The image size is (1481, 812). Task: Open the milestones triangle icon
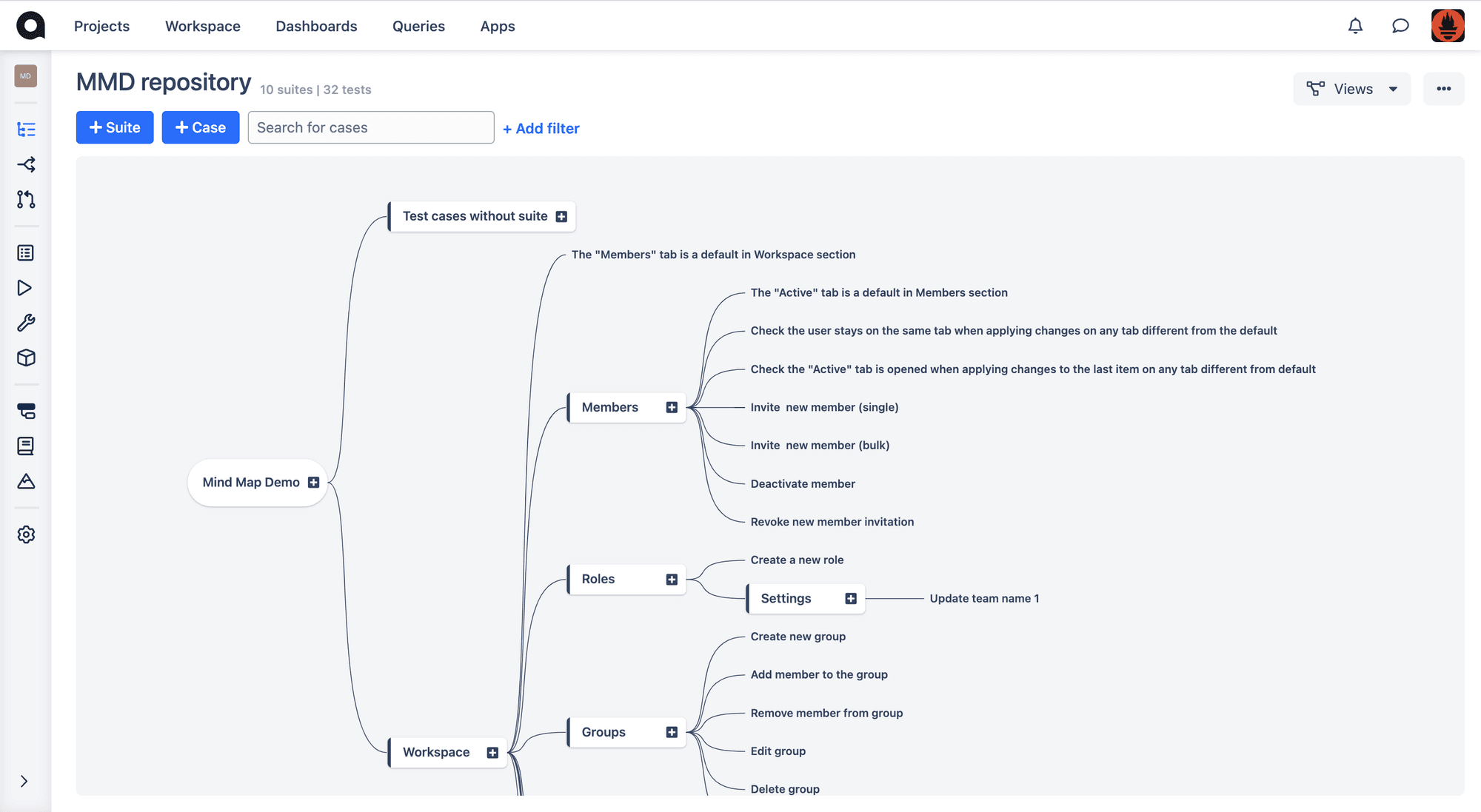point(26,482)
